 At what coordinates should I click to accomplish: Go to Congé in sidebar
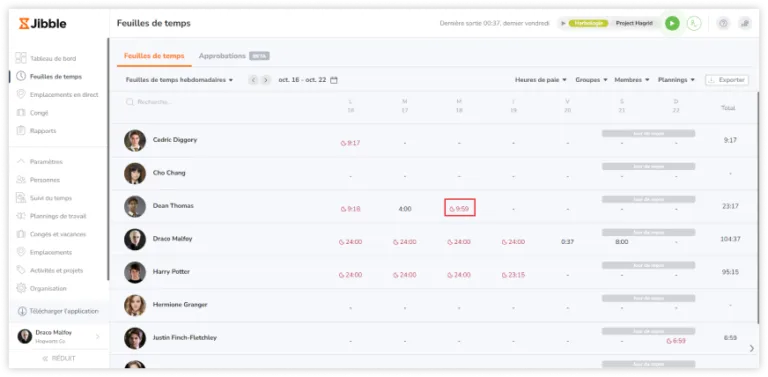point(32,113)
